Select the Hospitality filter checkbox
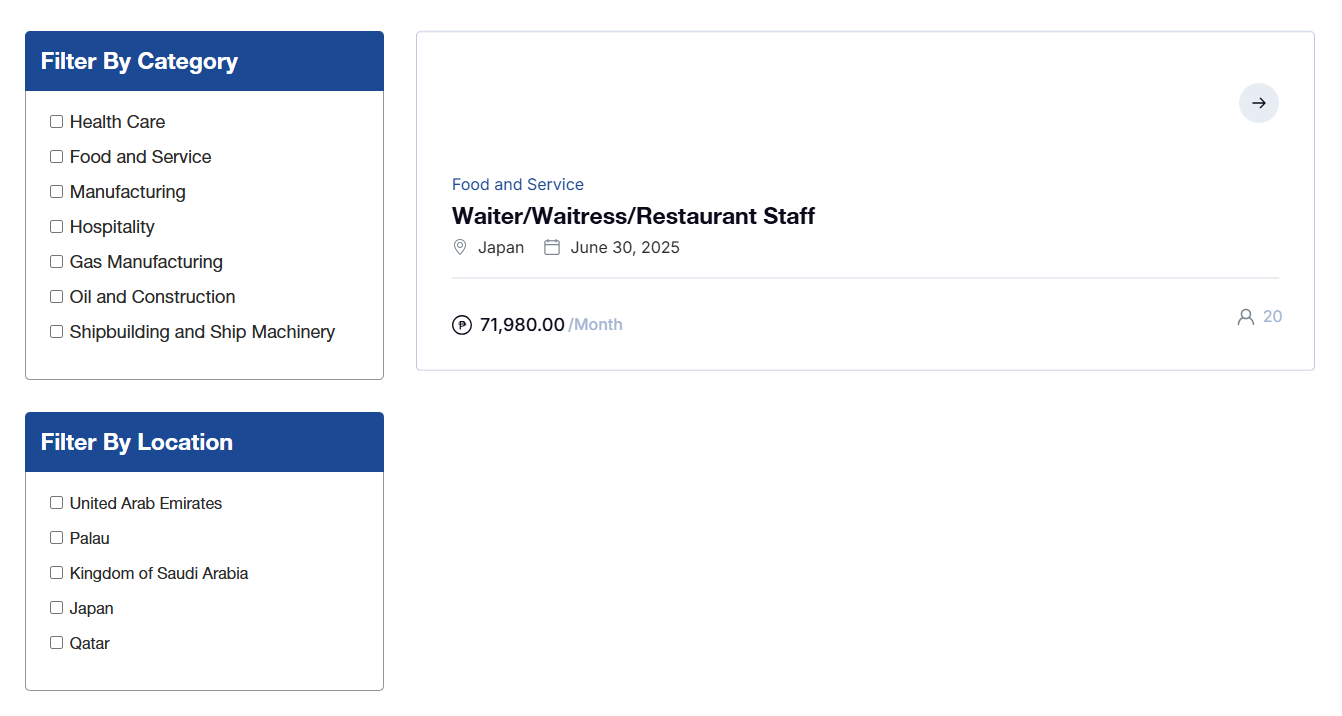The image size is (1342, 716). pyautogui.click(x=57, y=227)
